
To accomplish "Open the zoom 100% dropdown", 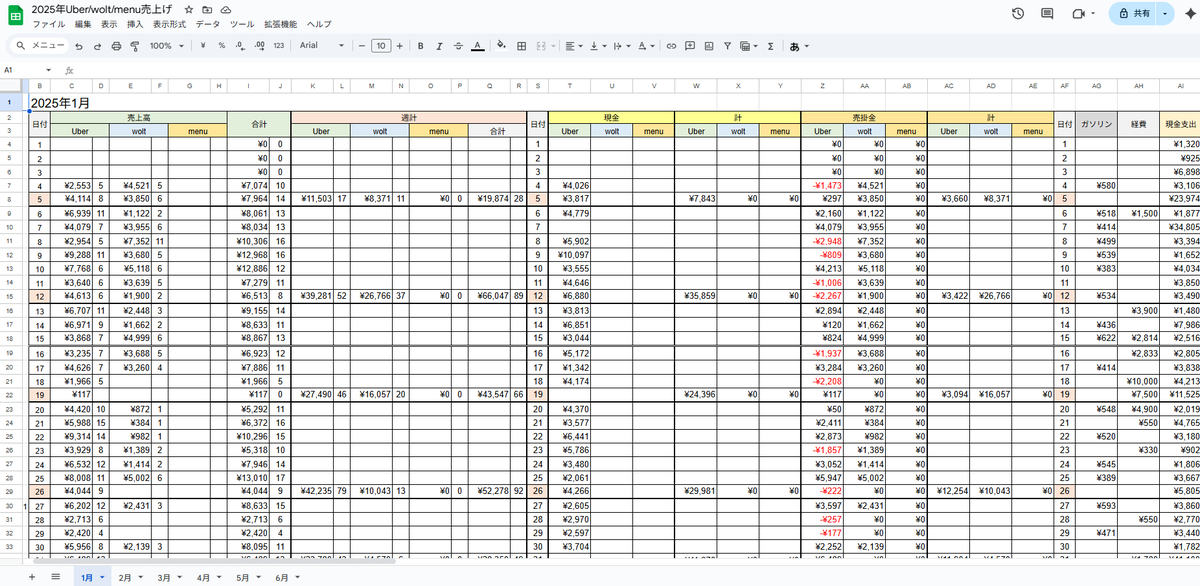I will pyautogui.click(x=165, y=46).
